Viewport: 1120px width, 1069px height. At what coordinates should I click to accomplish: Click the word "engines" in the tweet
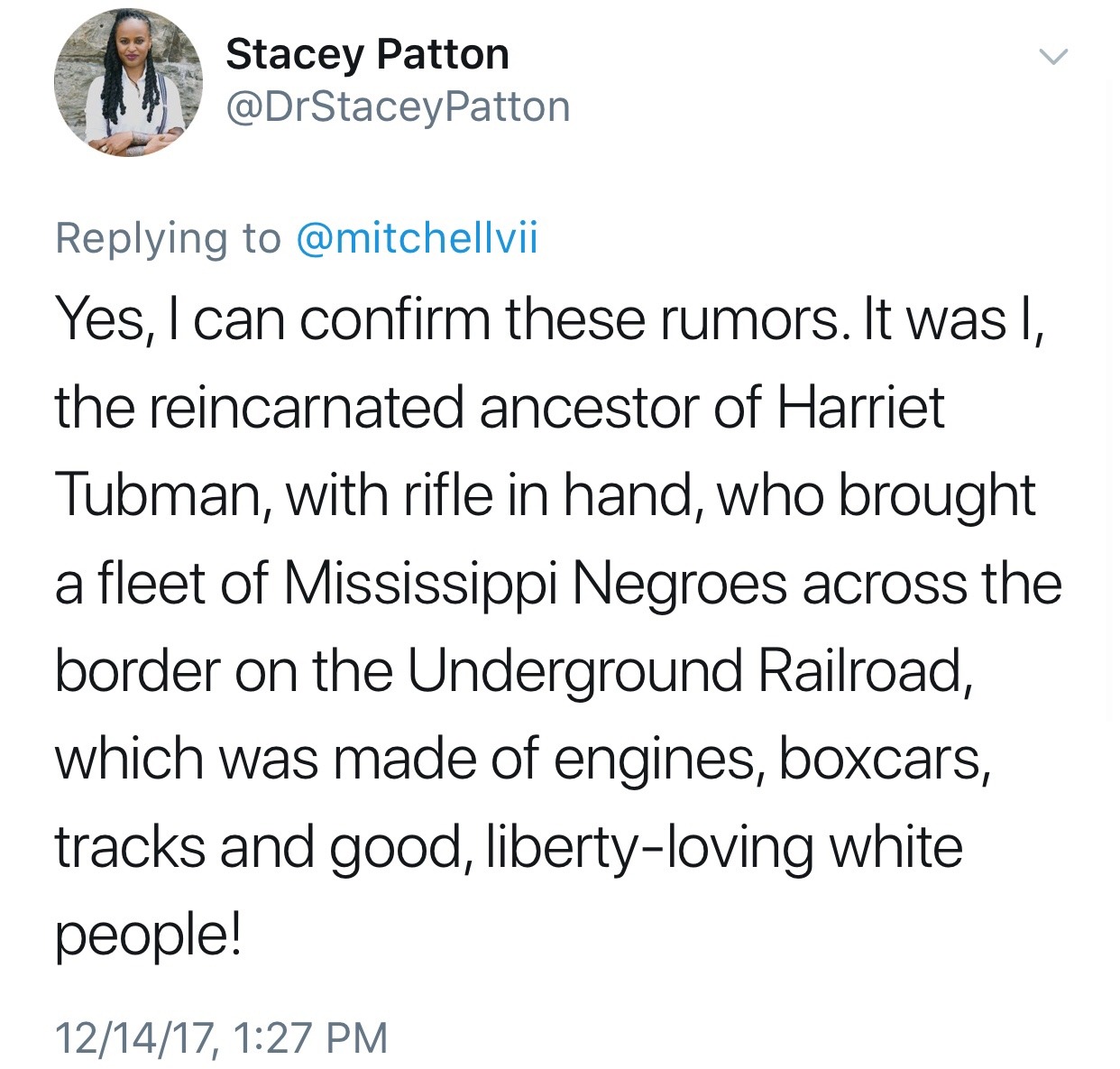tap(656, 760)
